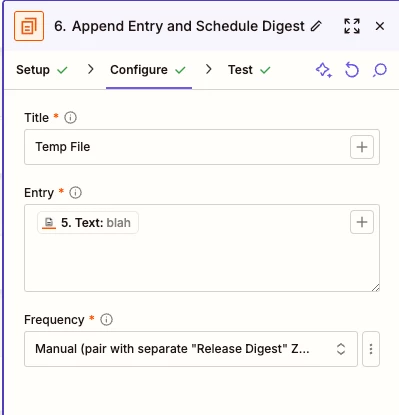This screenshot has height=415, width=399.
Task: Show info tooltip for Title field
Action: pyautogui.click(x=70, y=117)
